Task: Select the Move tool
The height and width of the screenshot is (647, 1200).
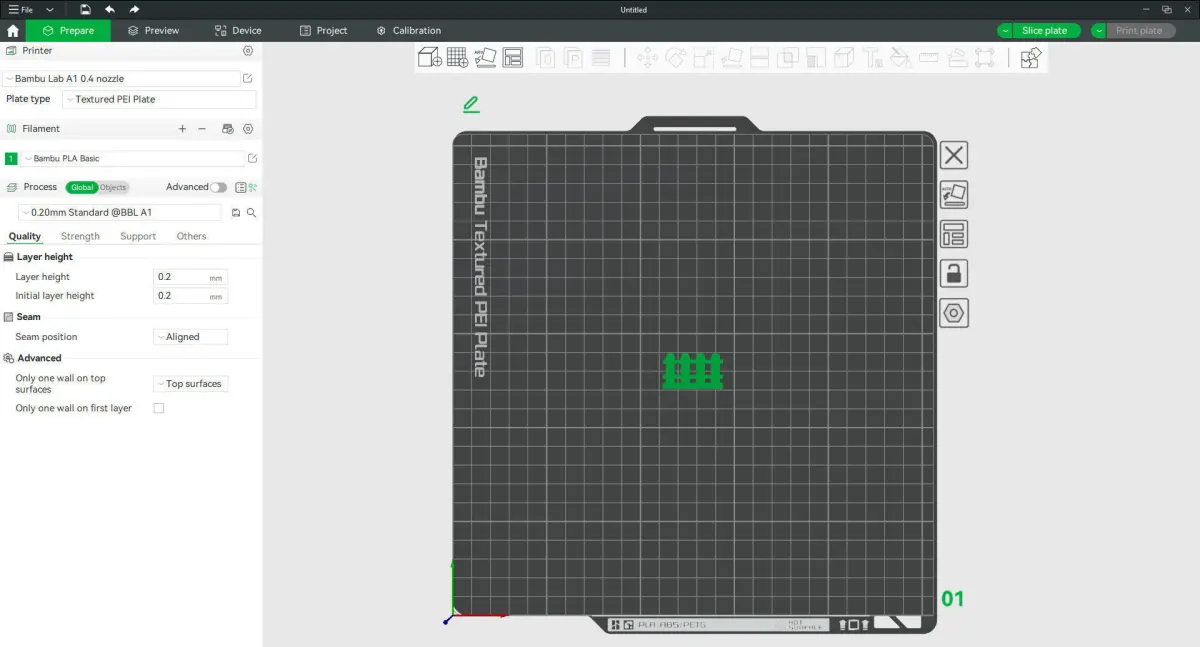Action: (647, 58)
